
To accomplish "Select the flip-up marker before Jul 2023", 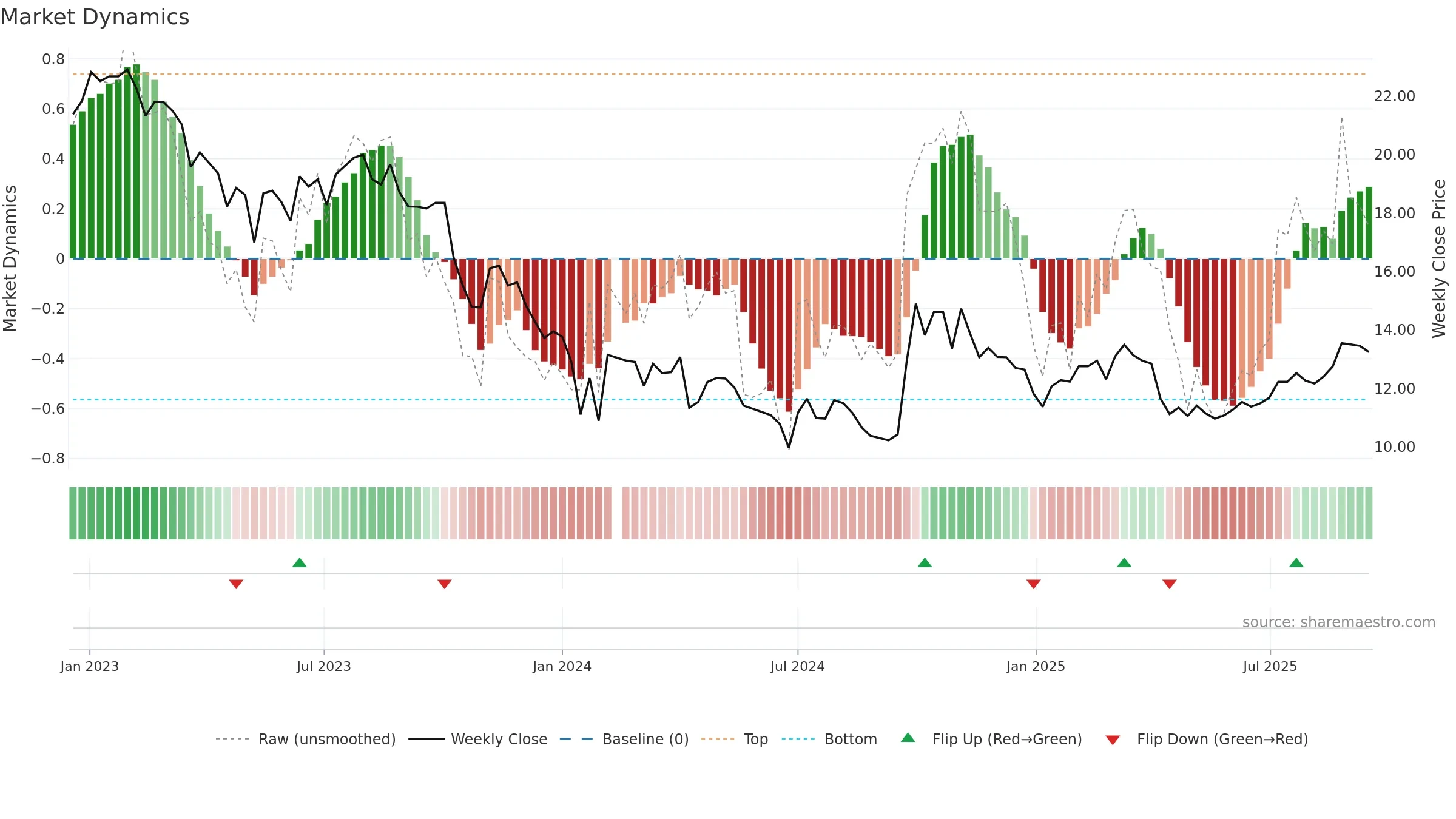I will coord(300,562).
